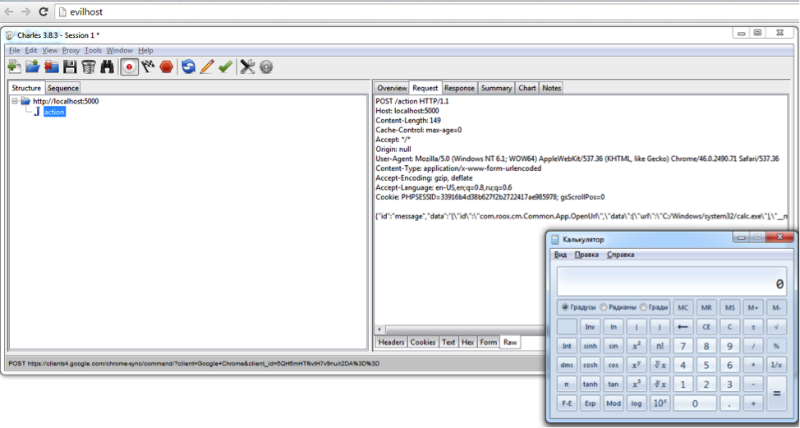
Task: Click the number 7 key in Calculator
Action: (x=683, y=346)
